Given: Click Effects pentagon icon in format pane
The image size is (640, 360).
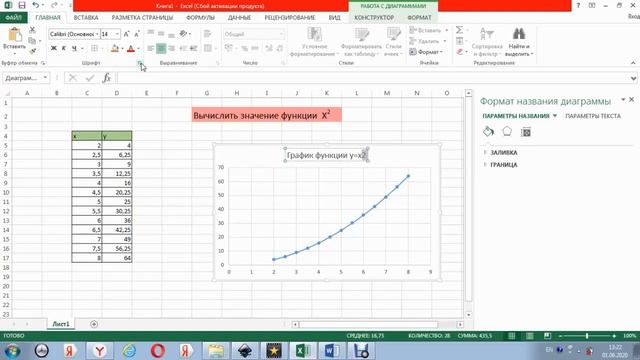Looking at the screenshot, I should [507, 131].
